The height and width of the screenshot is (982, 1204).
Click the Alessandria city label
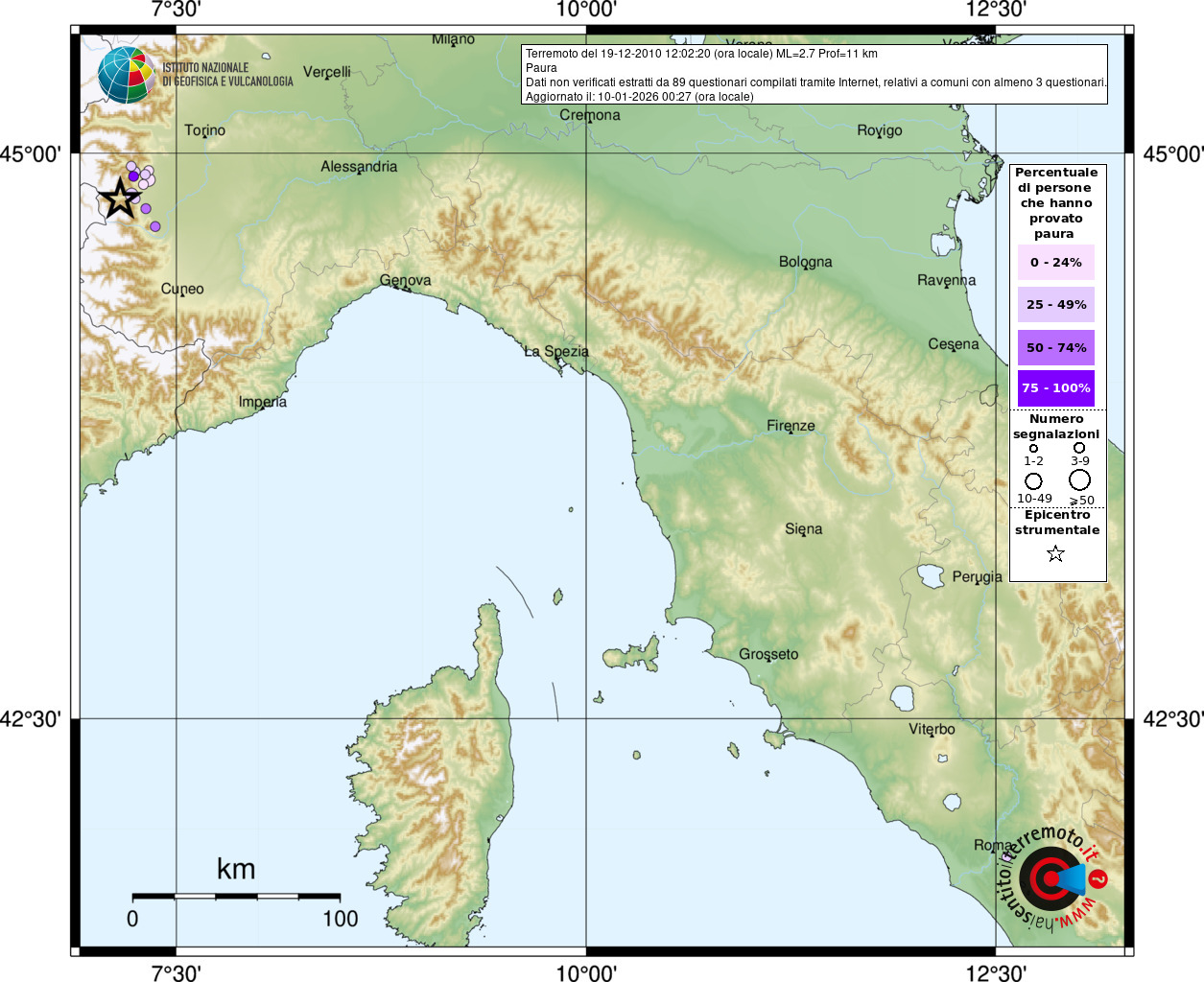359,167
